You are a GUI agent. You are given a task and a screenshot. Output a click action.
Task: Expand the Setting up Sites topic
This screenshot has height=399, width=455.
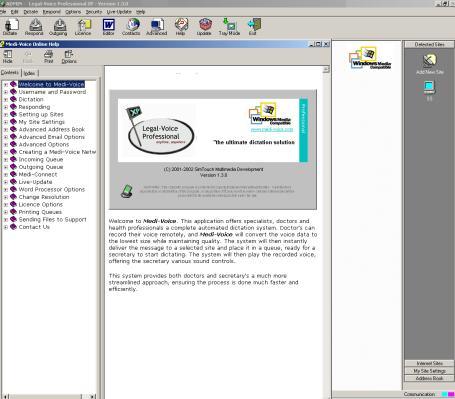(x=5, y=115)
